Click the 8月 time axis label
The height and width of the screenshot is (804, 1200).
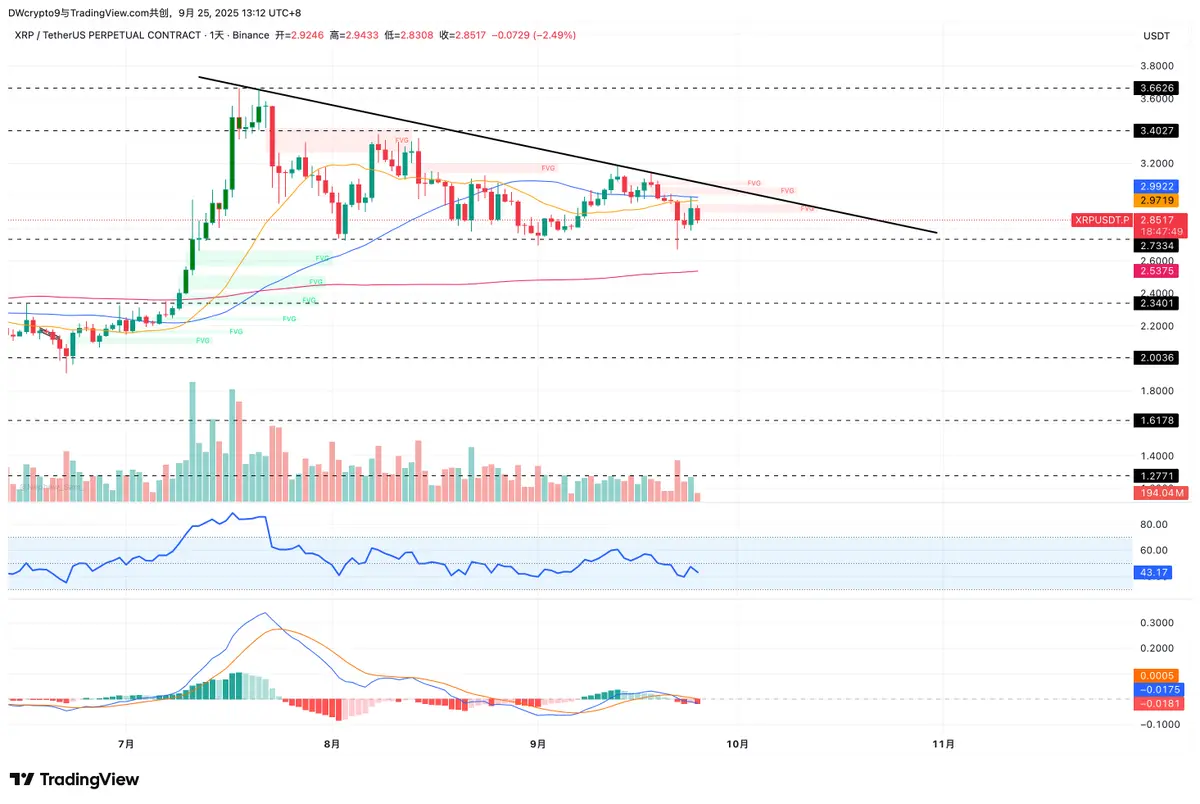(332, 744)
